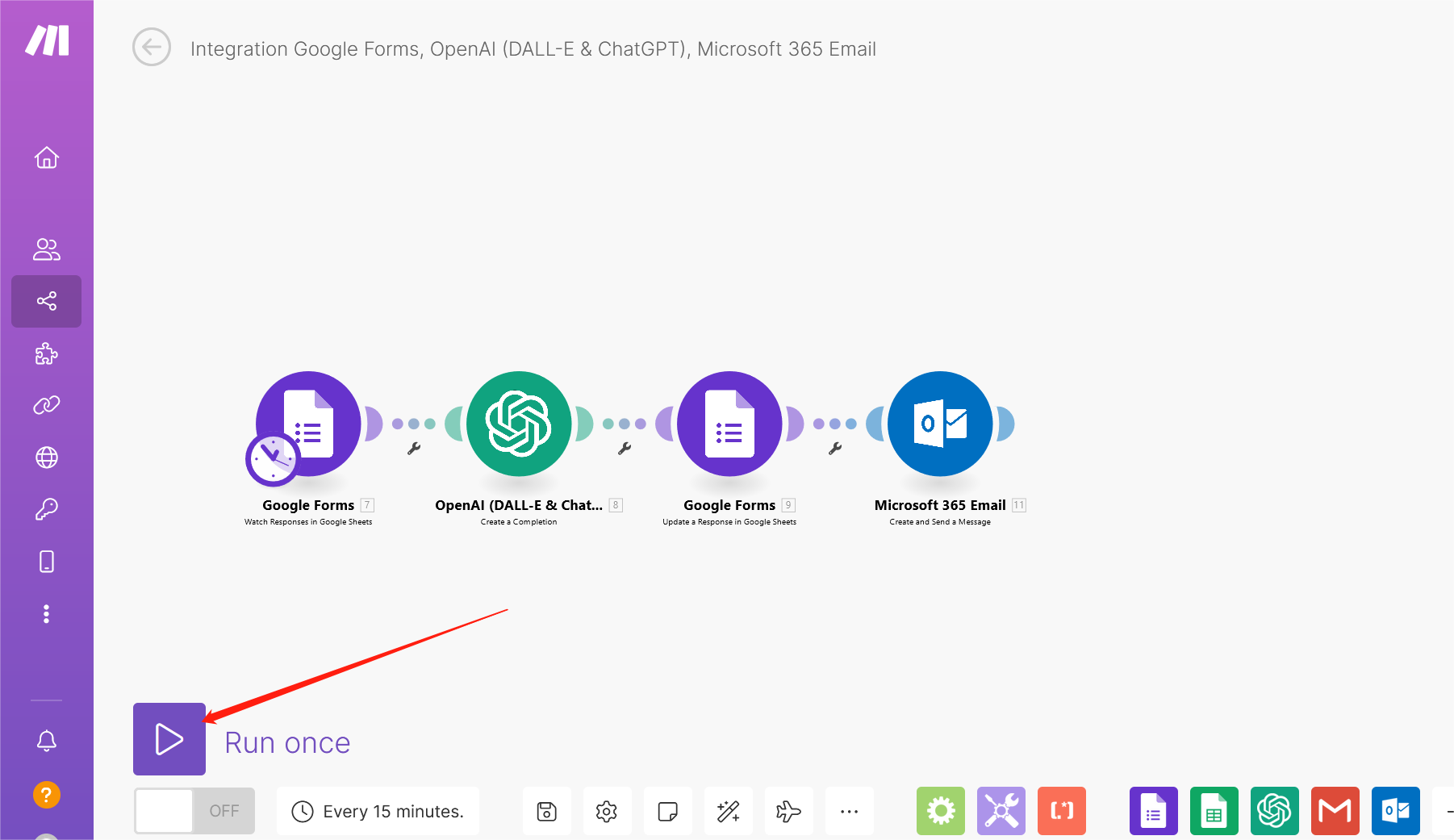Screen dimensions: 1454x840
Task: Click the Create a Completion label
Action: (x=519, y=522)
